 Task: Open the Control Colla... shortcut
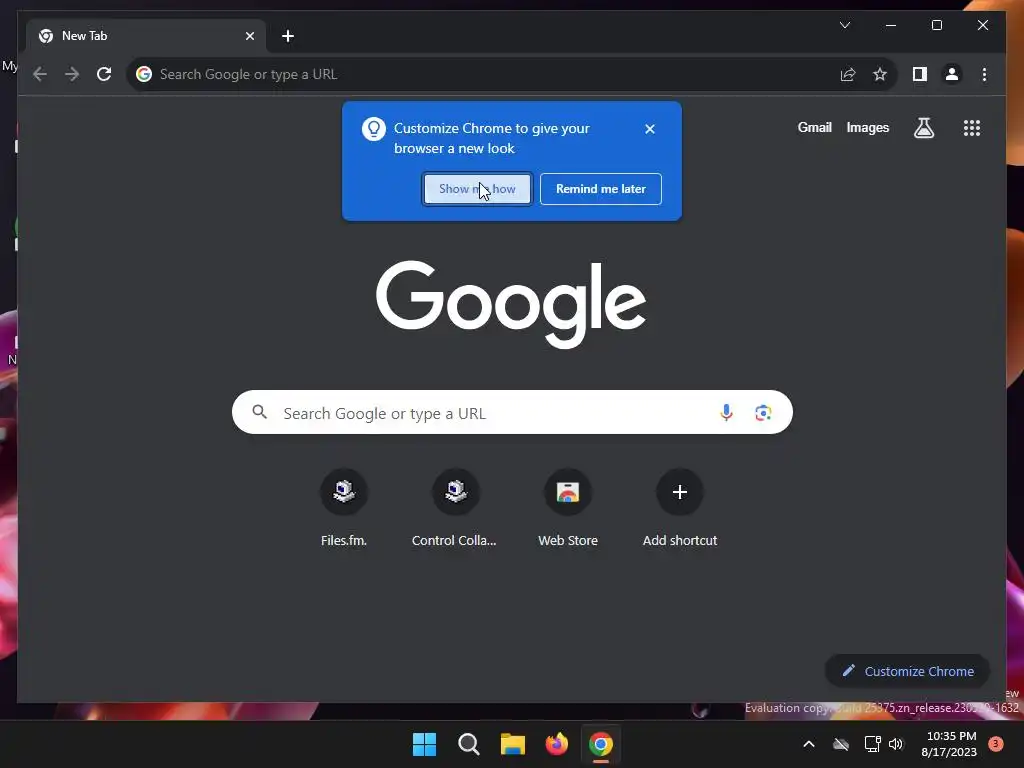(455, 508)
